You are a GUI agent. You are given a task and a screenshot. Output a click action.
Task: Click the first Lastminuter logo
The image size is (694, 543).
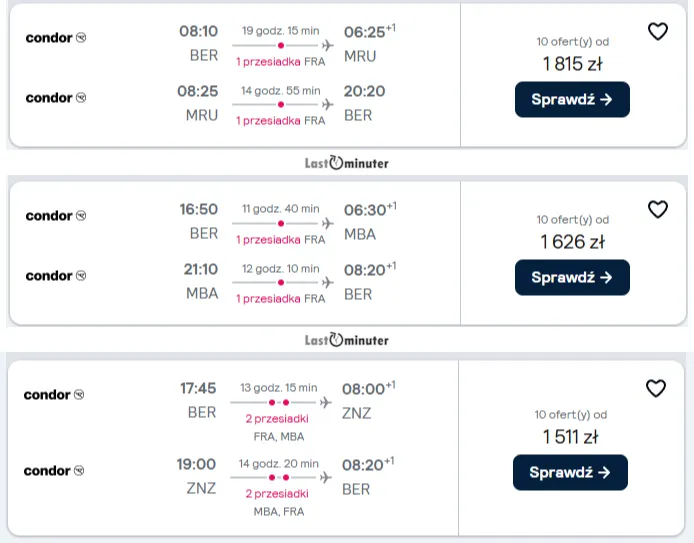(347, 162)
